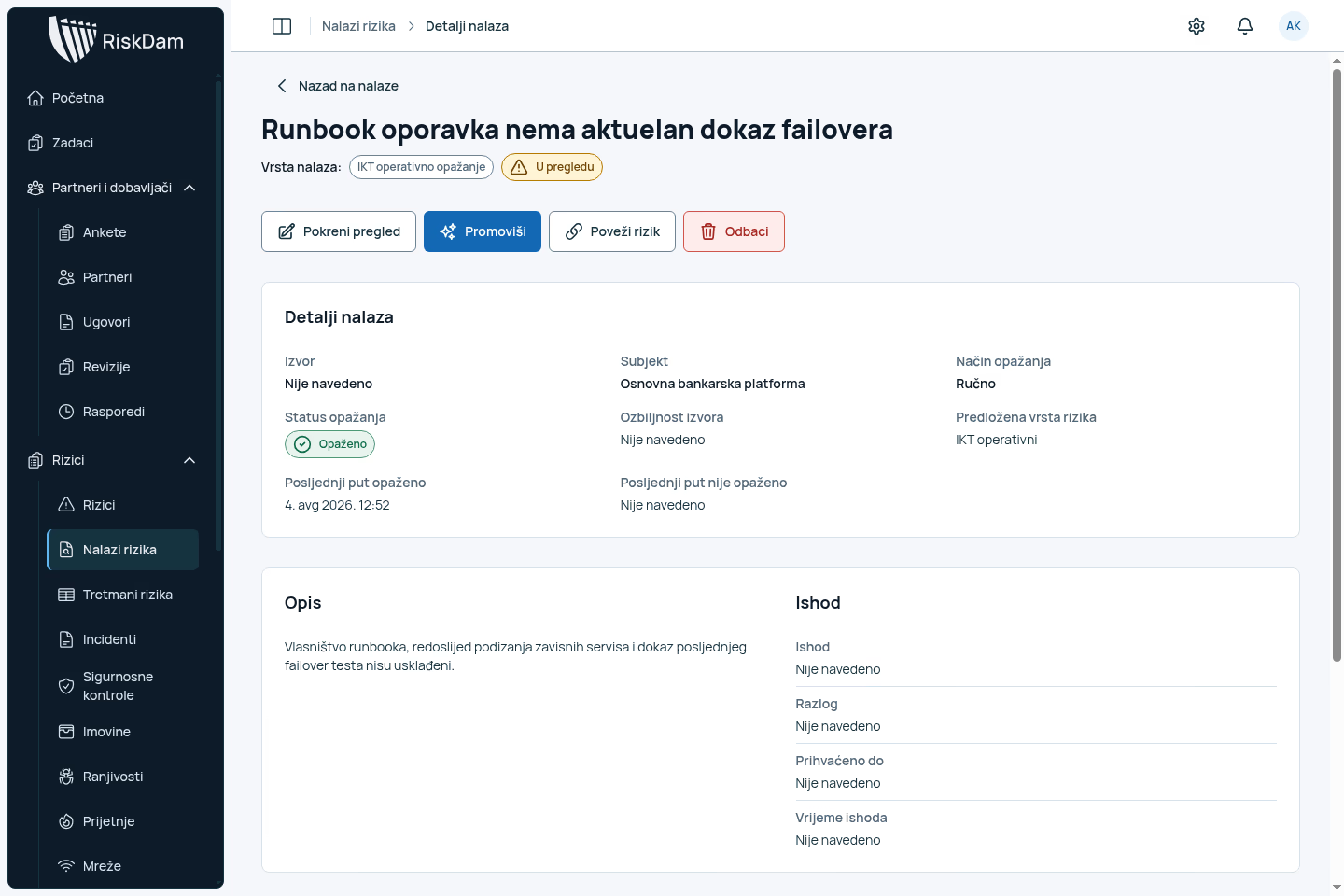Click the finding title heading
The width and height of the screenshot is (1344, 896).
pos(577,130)
